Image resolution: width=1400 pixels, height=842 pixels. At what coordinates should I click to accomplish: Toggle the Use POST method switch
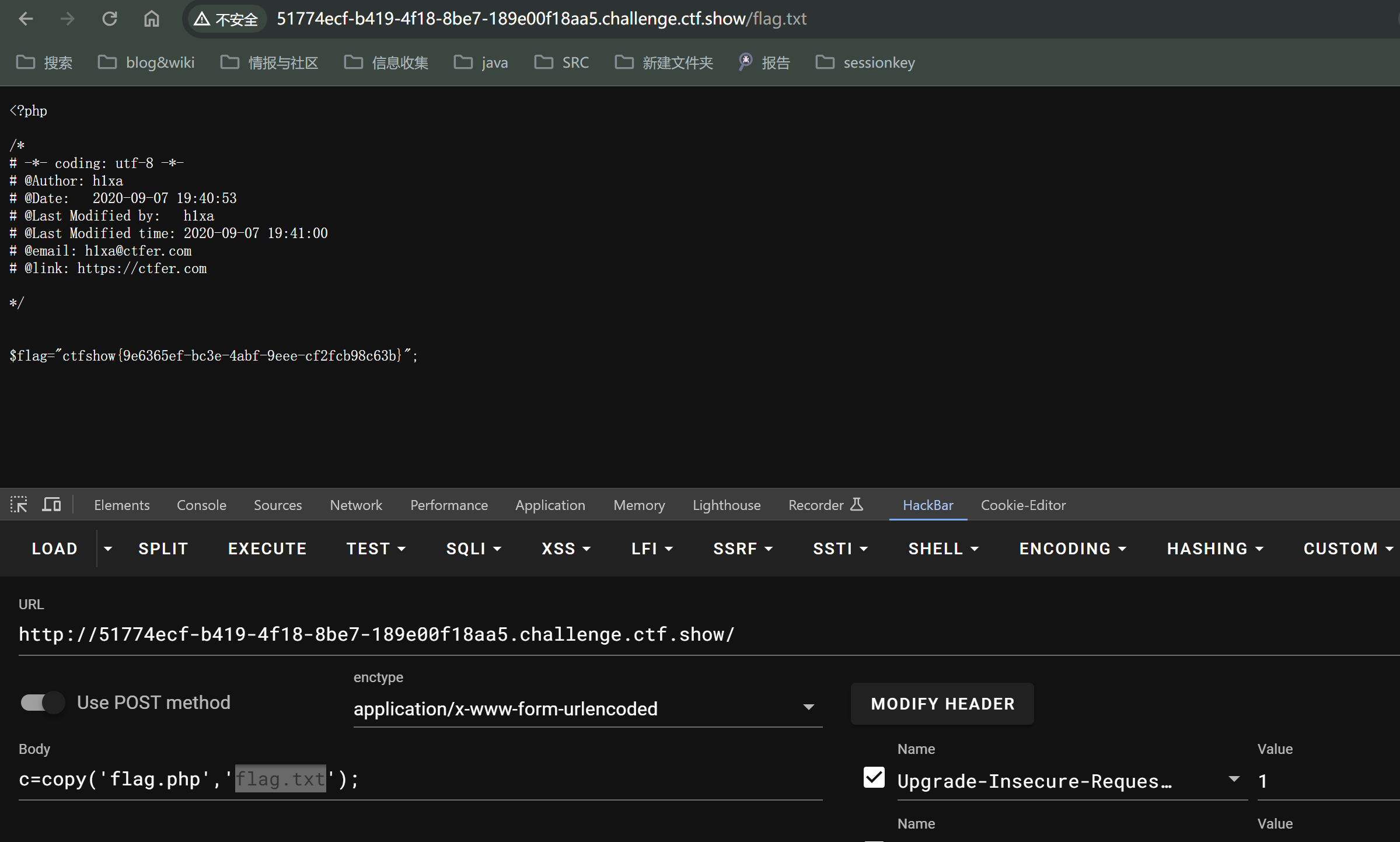coord(43,703)
